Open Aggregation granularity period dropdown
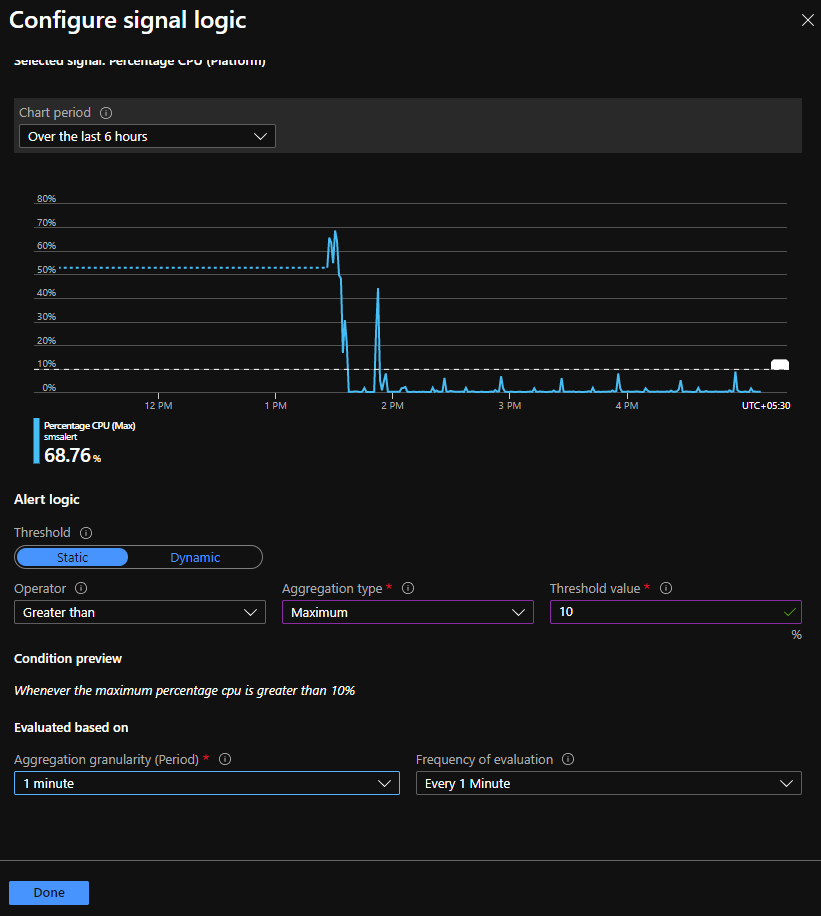This screenshot has height=916, width=821. pyautogui.click(x=207, y=783)
